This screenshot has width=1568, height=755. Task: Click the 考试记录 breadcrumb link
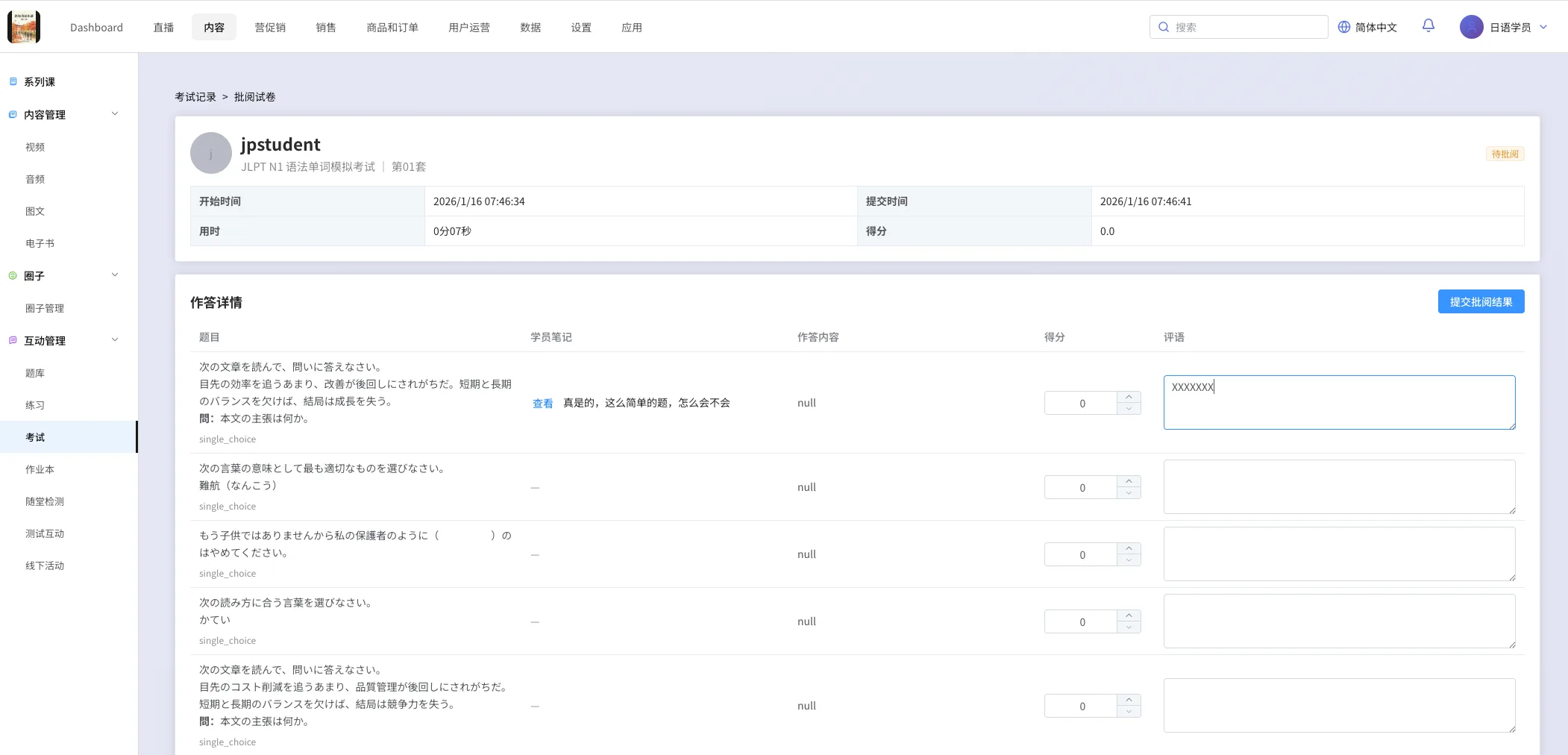(195, 97)
